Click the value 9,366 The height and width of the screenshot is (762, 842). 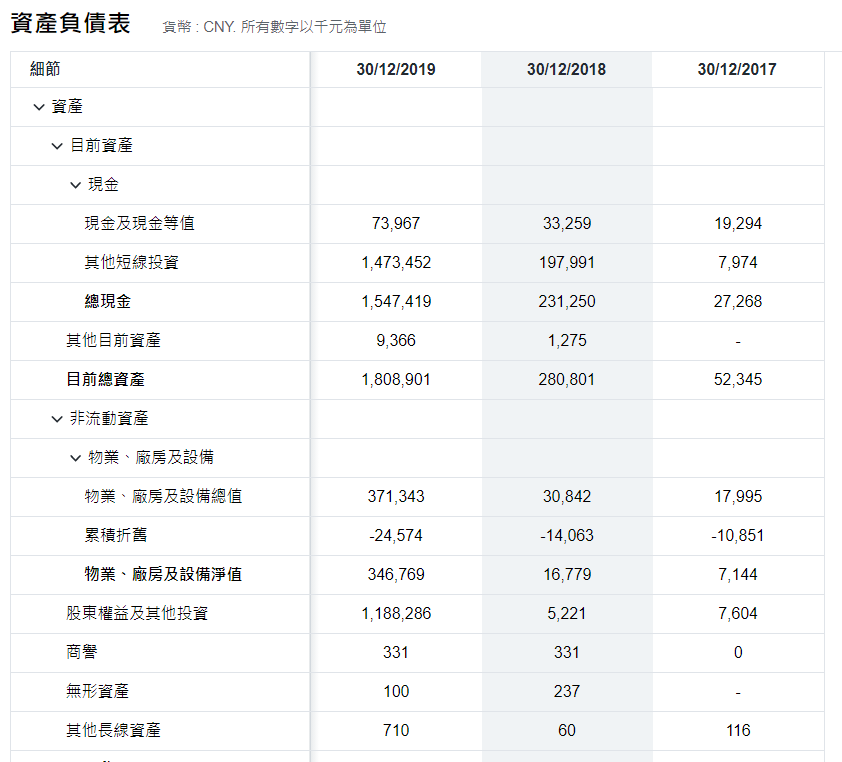click(x=396, y=340)
